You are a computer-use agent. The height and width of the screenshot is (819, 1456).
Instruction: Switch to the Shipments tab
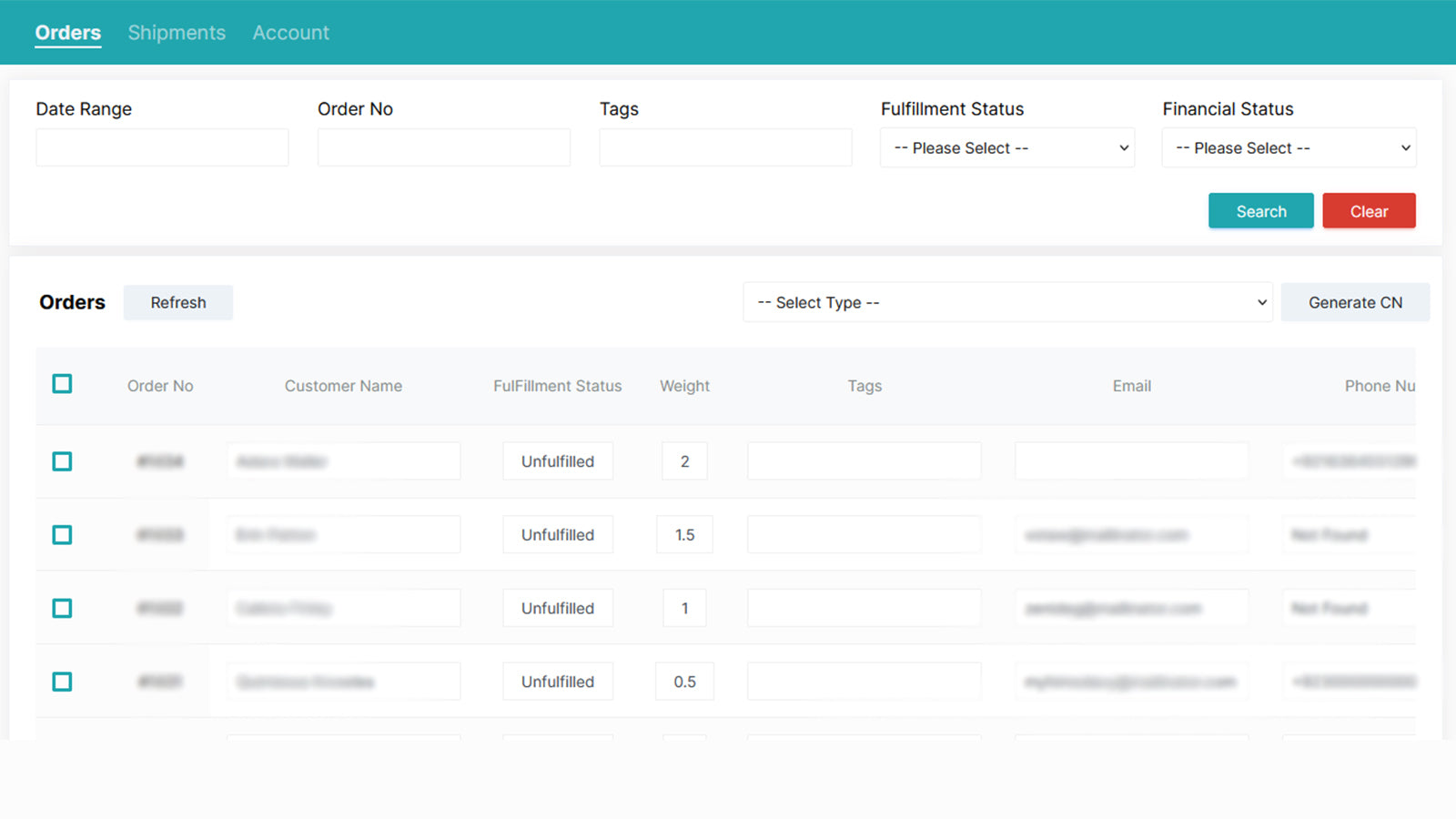[x=176, y=32]
